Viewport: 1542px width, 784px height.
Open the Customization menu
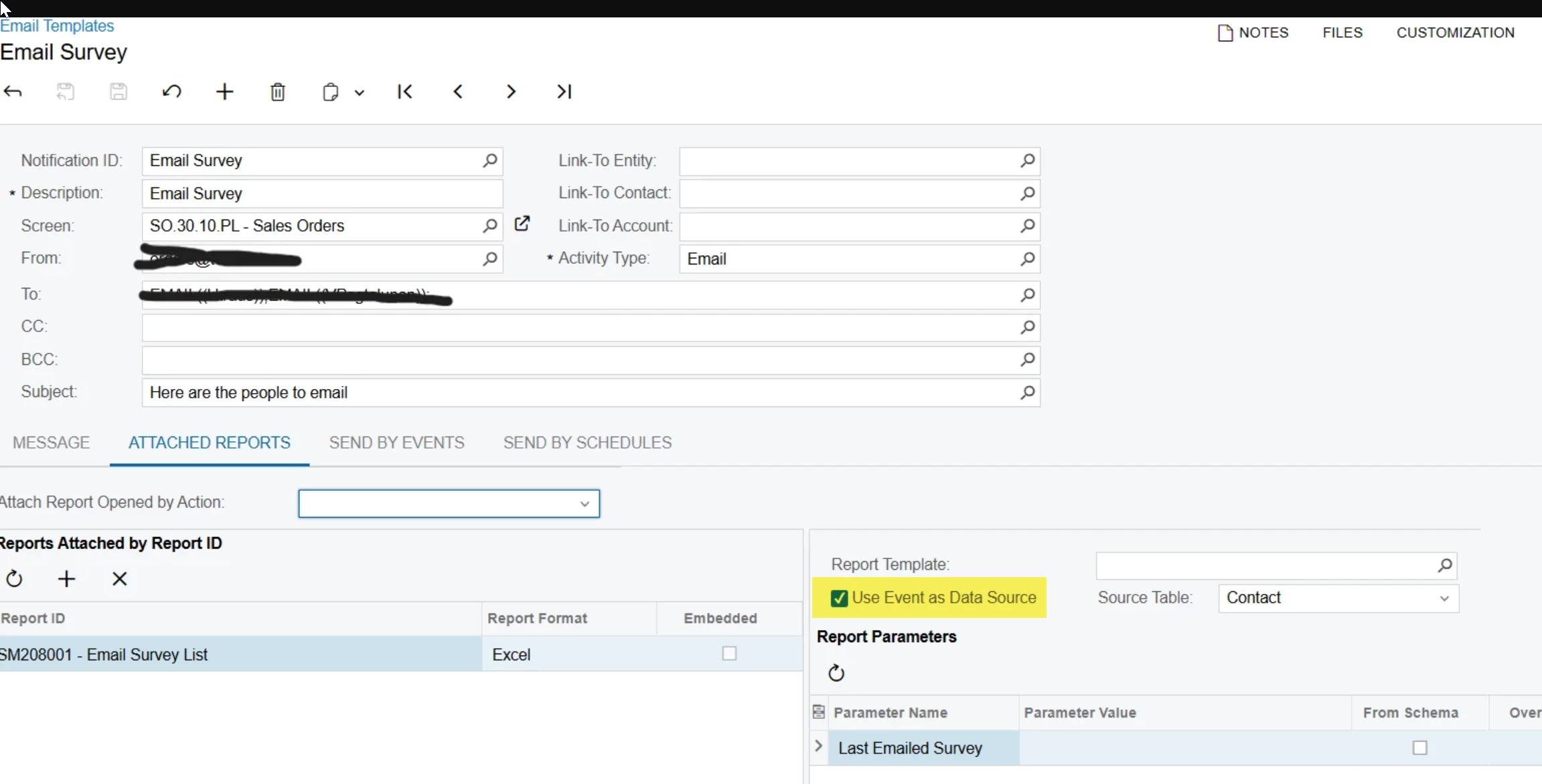point(1455,32)
